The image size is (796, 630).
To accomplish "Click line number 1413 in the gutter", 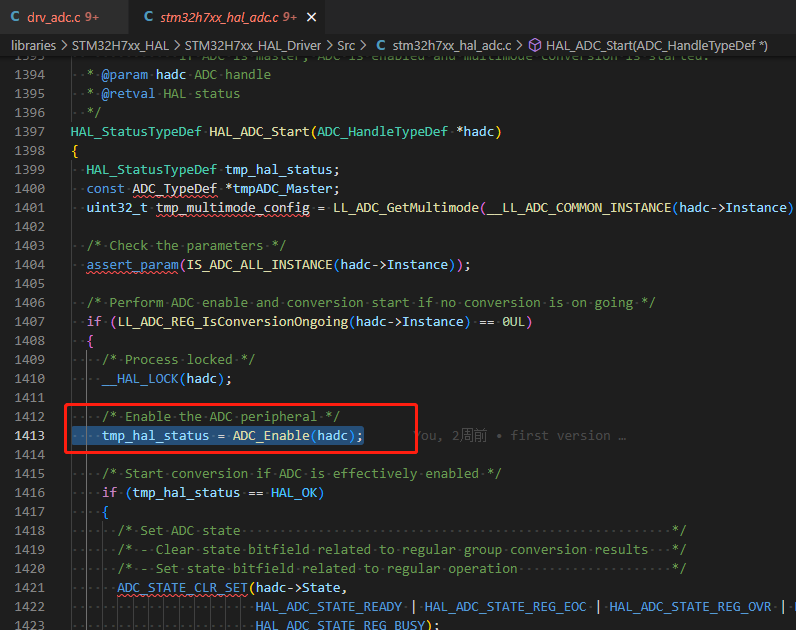I will pyautogui.click(x=29, y=436).
